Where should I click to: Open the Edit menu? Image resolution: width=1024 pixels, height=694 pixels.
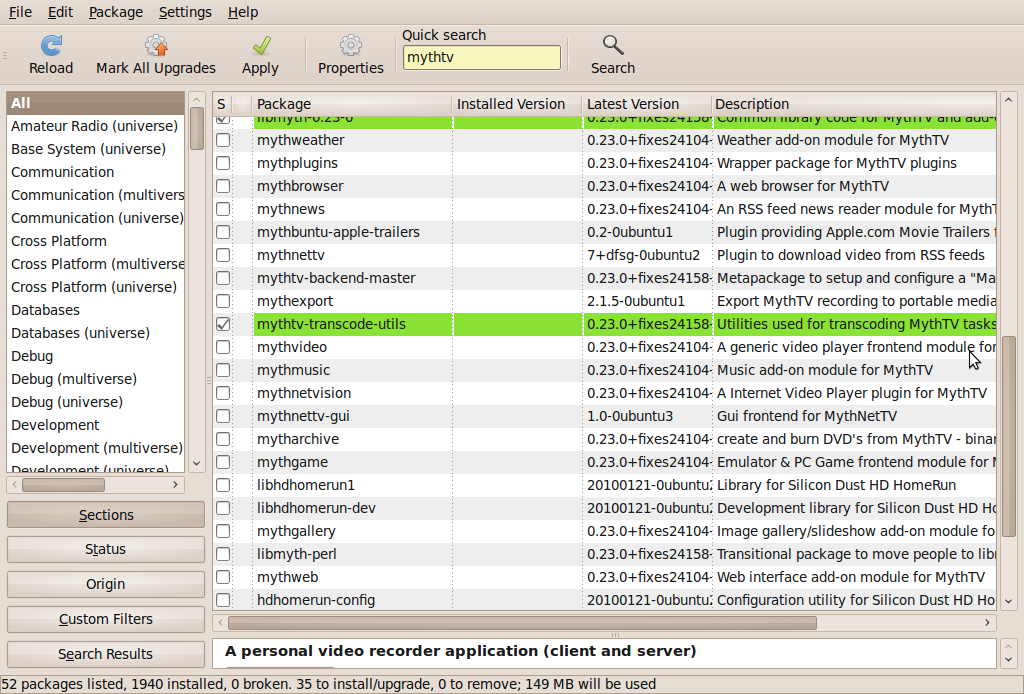tap(60, 12)
